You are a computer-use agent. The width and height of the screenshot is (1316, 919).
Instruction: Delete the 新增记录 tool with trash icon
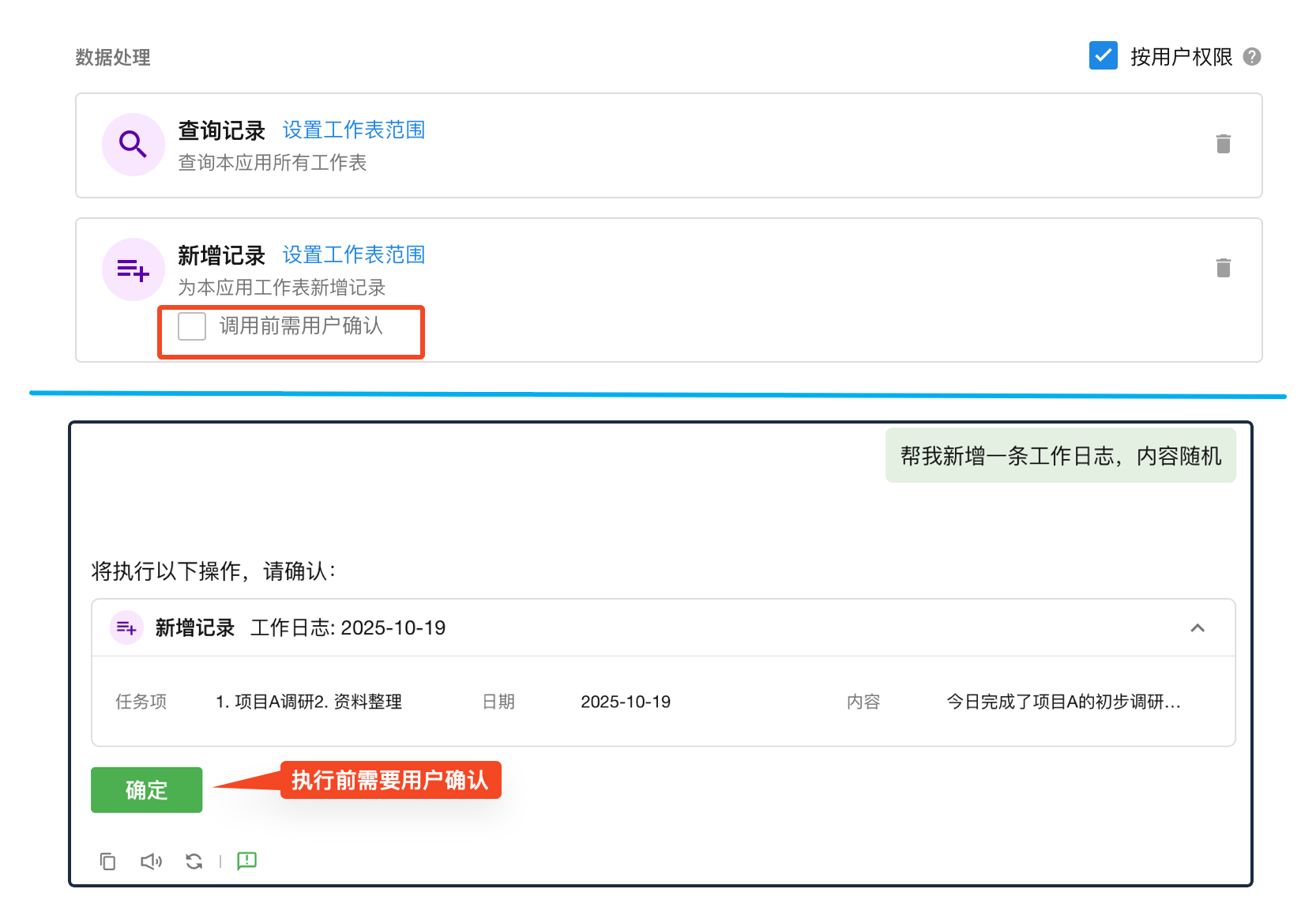[1223, 268]
